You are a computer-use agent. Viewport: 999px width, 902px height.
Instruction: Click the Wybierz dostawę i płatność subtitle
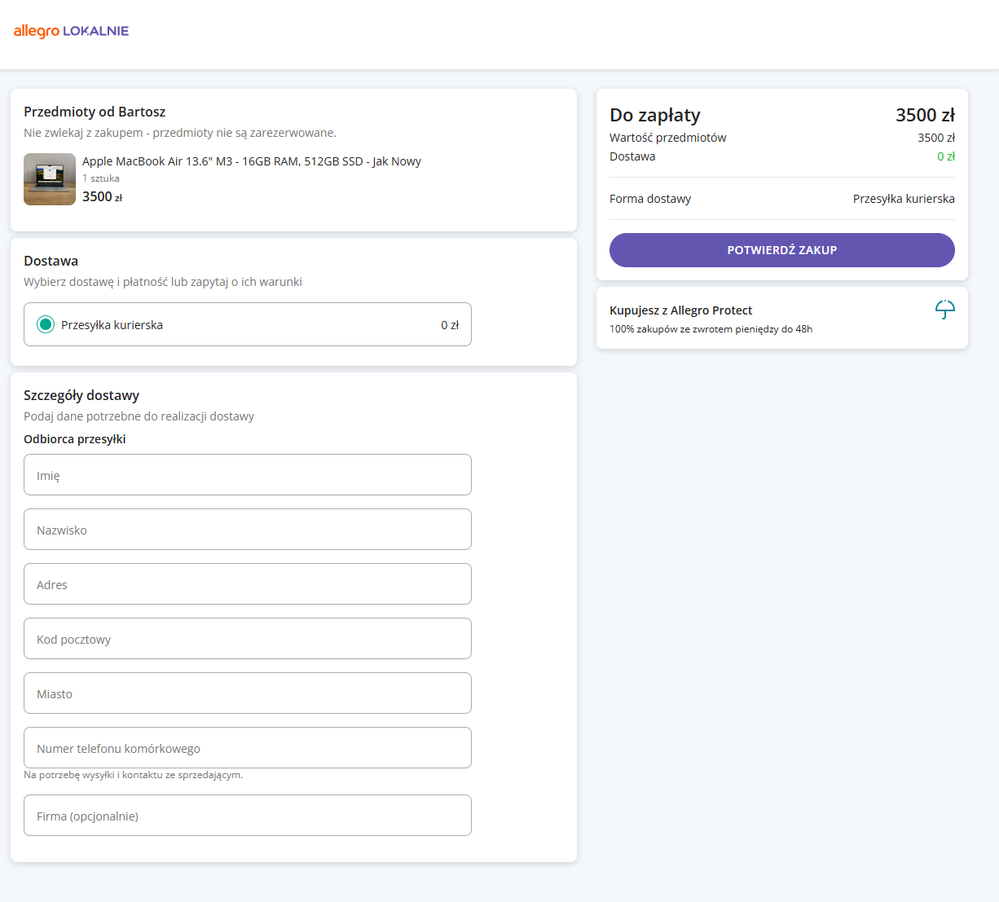click(x=162, y=282)
